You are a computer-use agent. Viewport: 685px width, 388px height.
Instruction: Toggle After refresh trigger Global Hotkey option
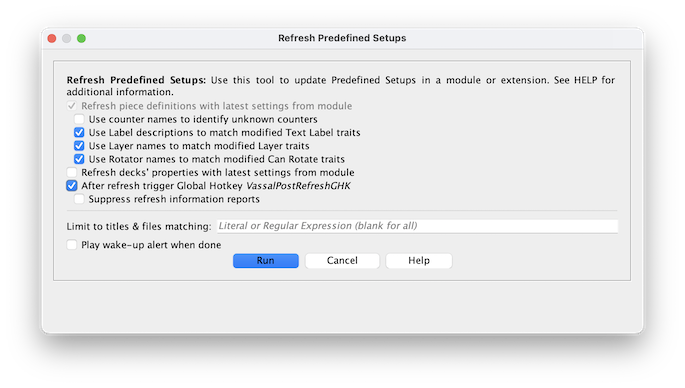(x=72, y=186)
